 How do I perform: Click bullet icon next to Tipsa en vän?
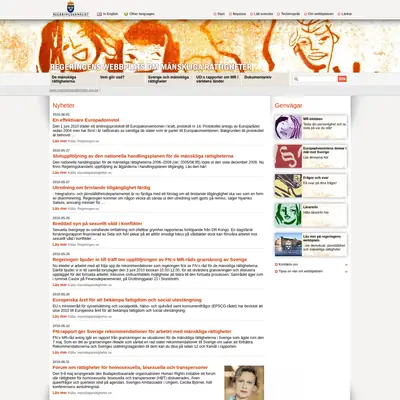coord(276,272)
